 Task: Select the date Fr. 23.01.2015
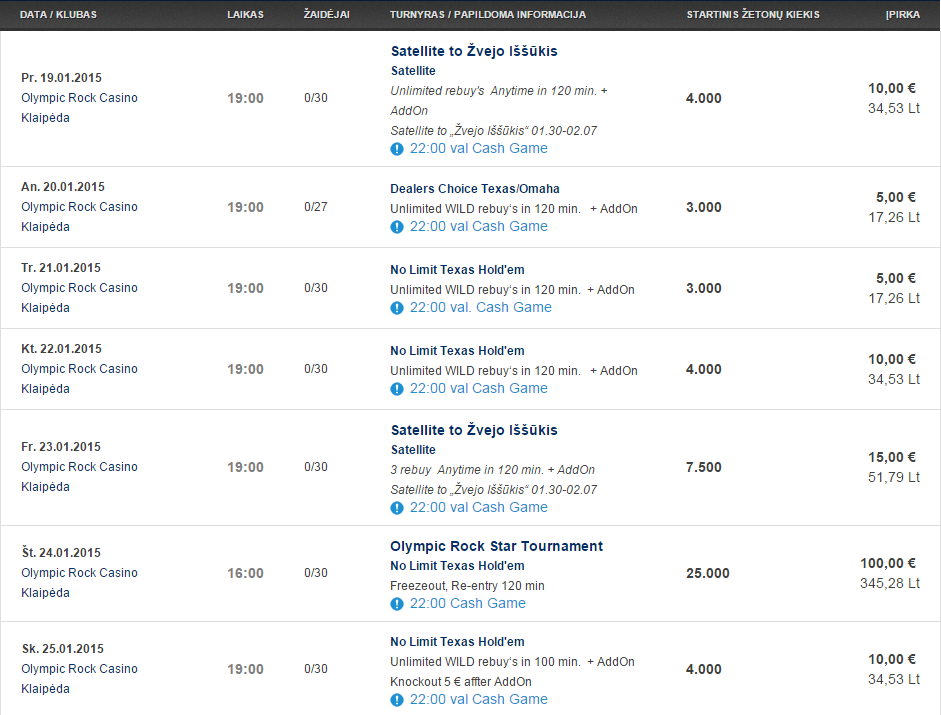61,447
